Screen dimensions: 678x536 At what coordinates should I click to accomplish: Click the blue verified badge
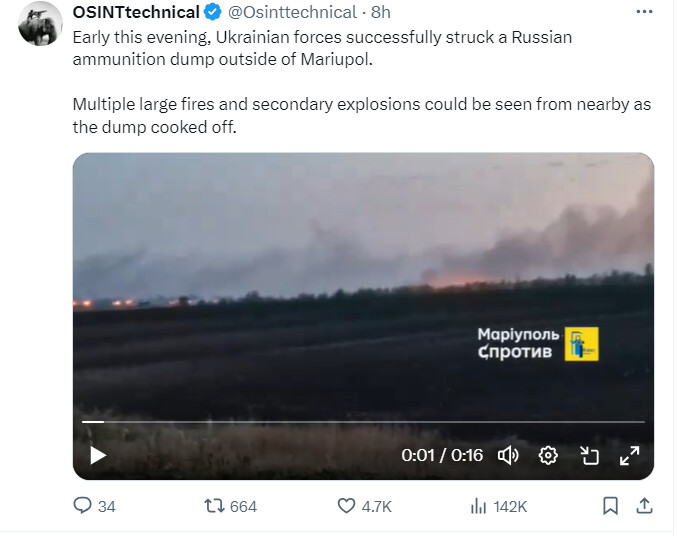213,12
